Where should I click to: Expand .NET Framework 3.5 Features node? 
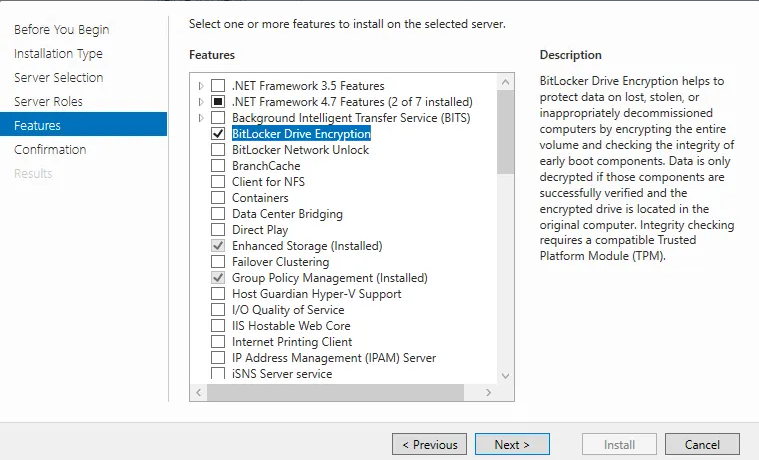201,86
